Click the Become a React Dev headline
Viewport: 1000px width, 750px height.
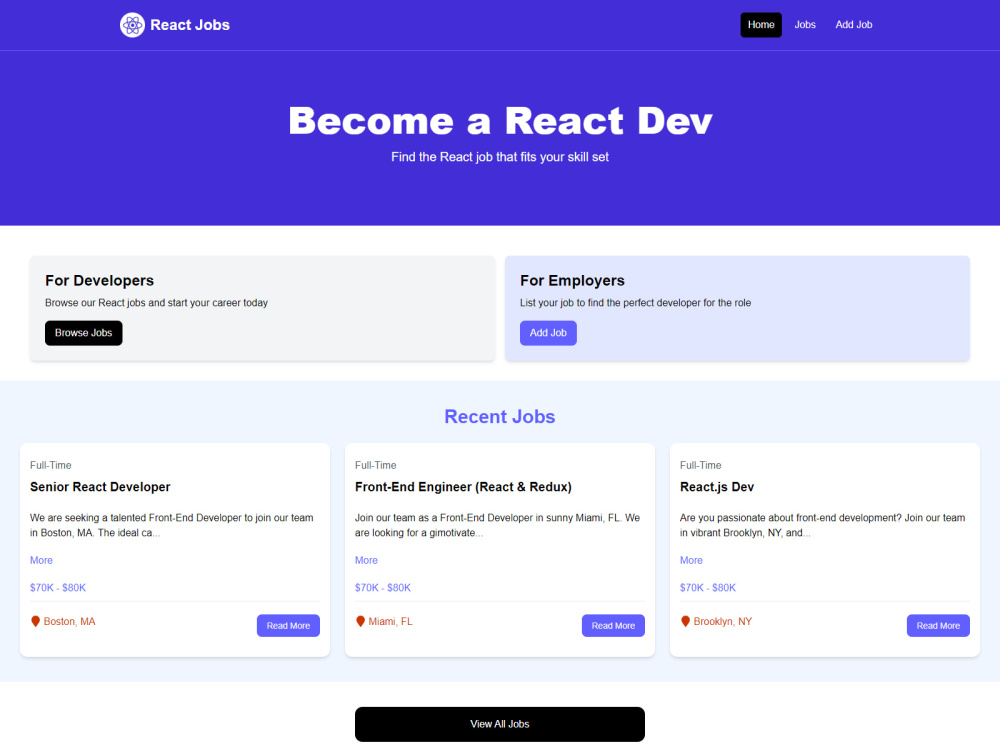tap(500, 121)
